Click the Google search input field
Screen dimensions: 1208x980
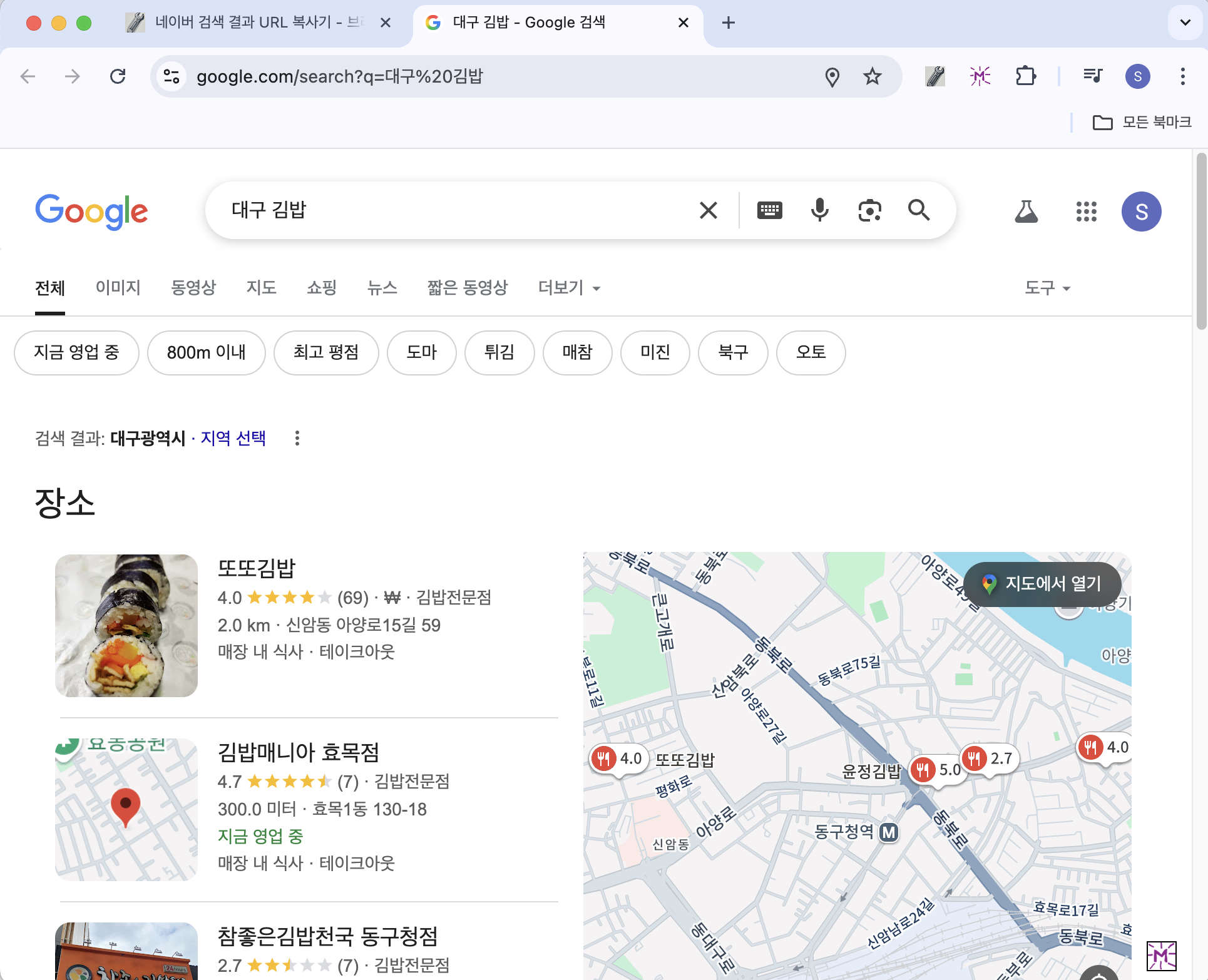pos(457,210)
